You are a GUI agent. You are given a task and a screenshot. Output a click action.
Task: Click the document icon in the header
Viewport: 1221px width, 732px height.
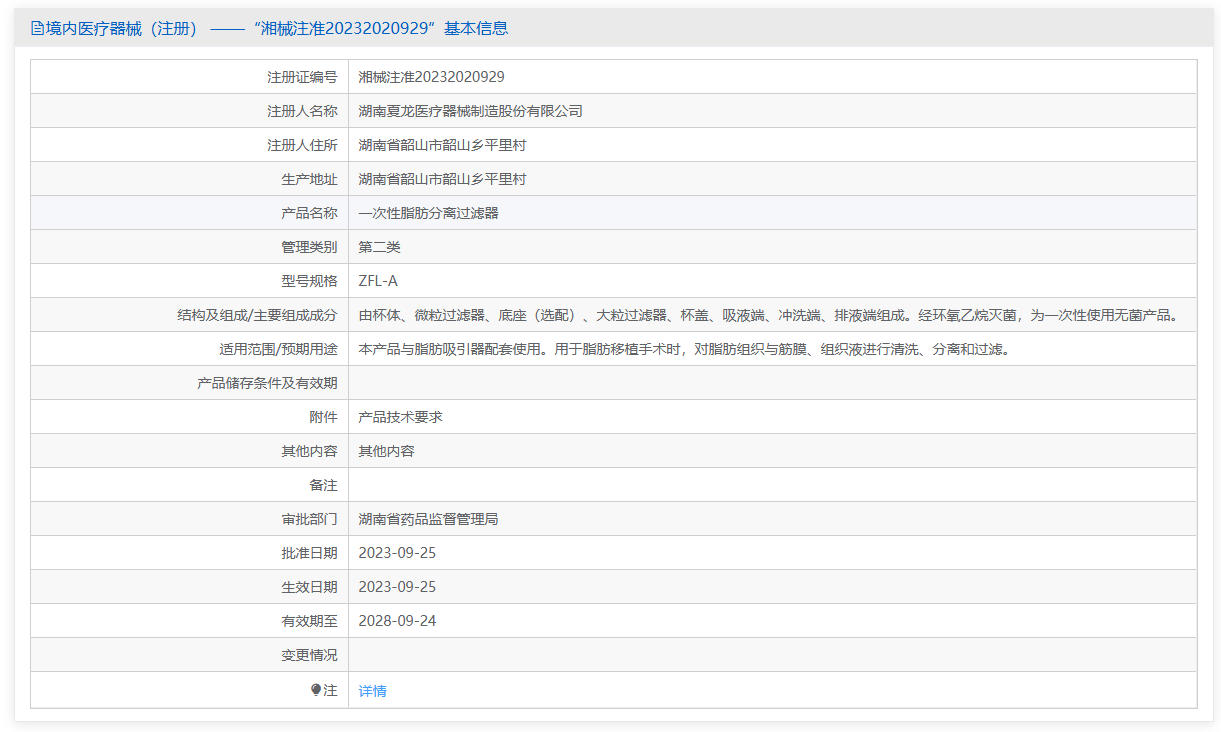pos(37,28)
